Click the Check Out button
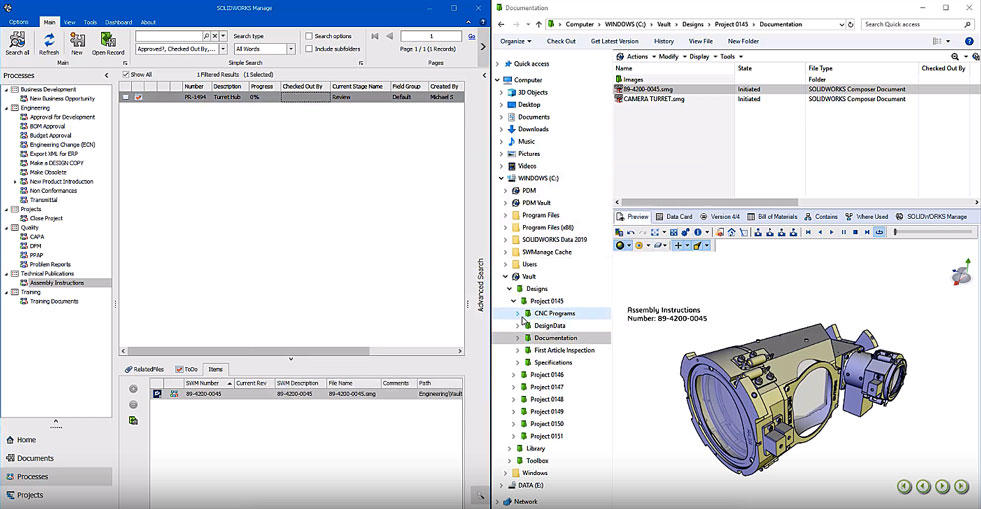 point(560,41)
